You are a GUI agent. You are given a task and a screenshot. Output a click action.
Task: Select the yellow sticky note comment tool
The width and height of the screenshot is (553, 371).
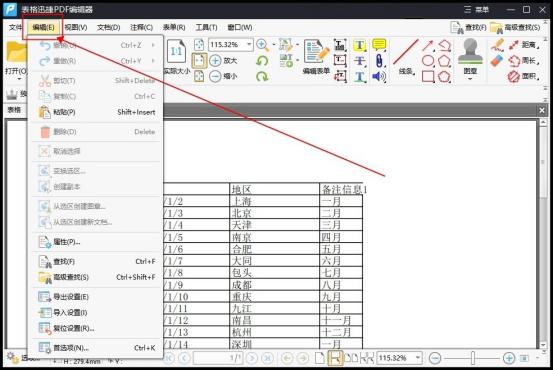click(379, 45)
